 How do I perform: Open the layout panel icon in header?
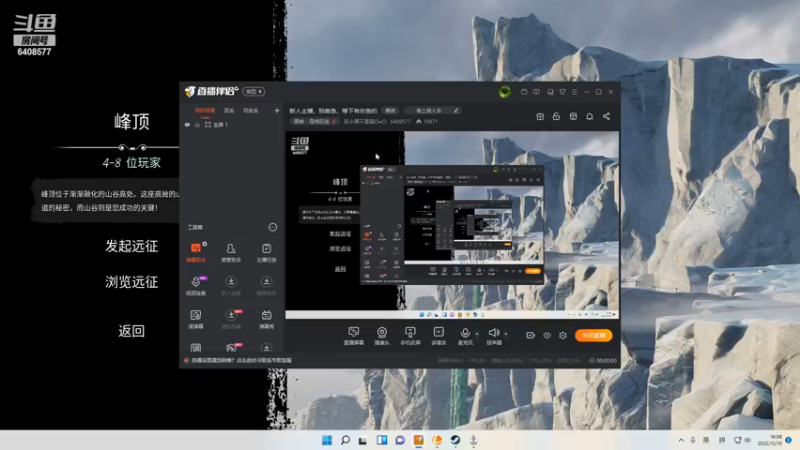[573, 116]
